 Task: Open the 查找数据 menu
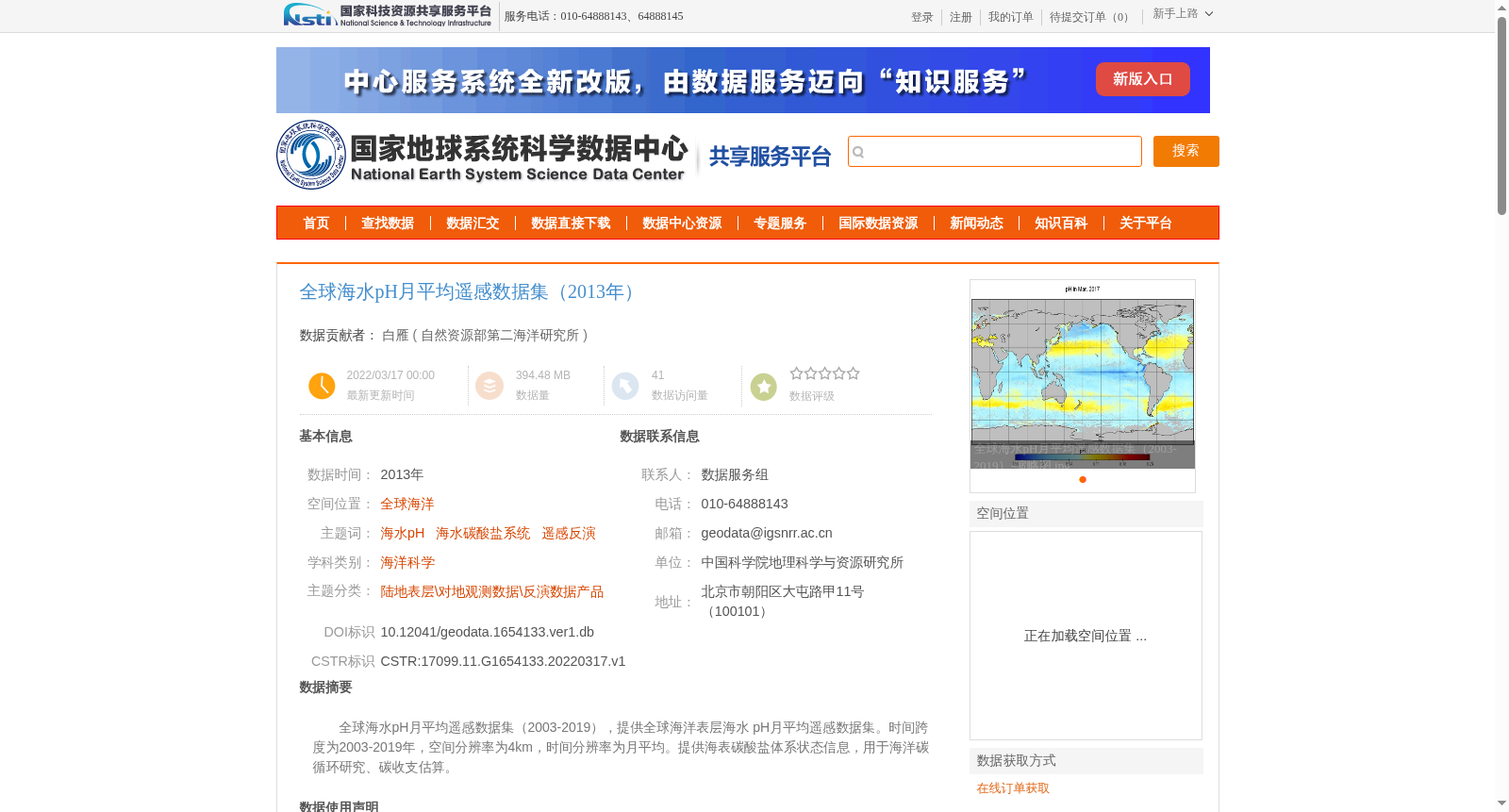(388, 224)
